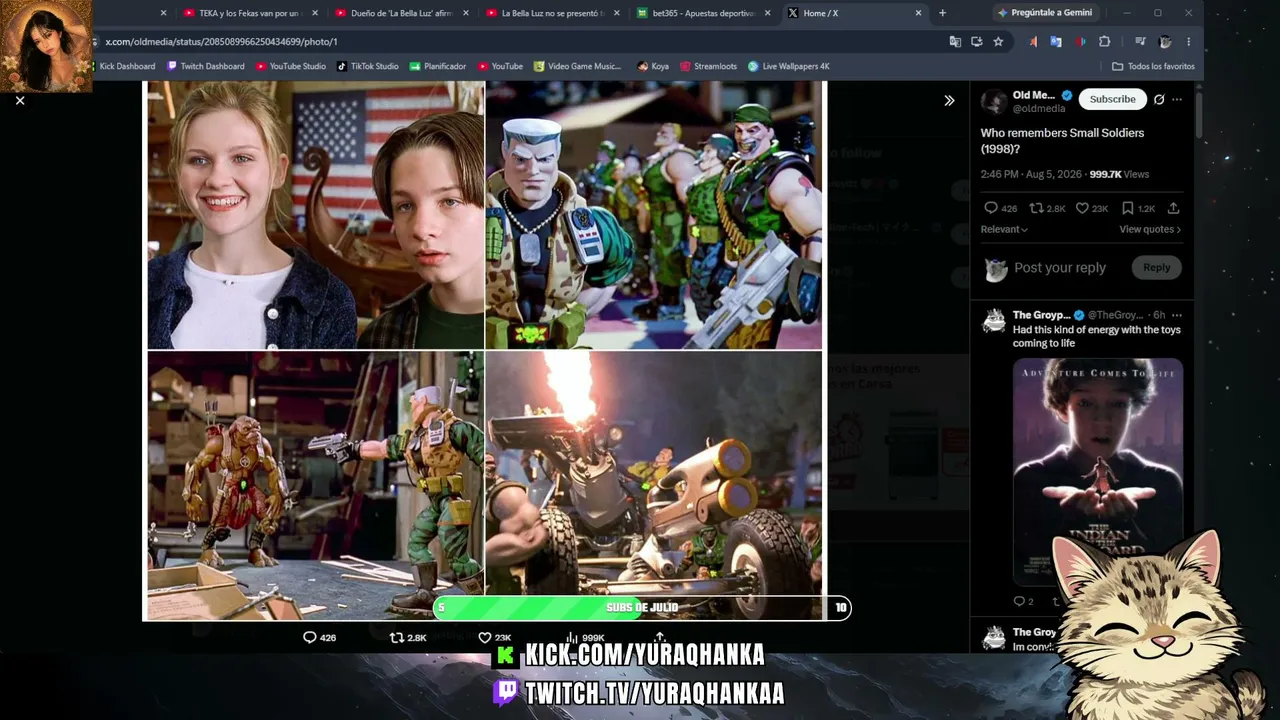
Task: Click the Post your reply field
Action: pyautogui.click(x=1060, y=267)
